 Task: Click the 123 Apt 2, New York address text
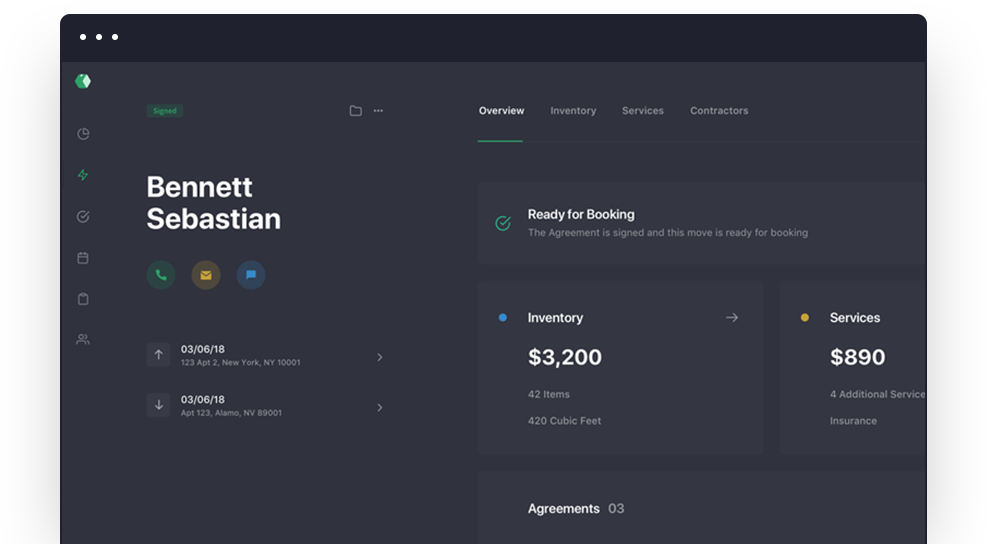(240, 363)
